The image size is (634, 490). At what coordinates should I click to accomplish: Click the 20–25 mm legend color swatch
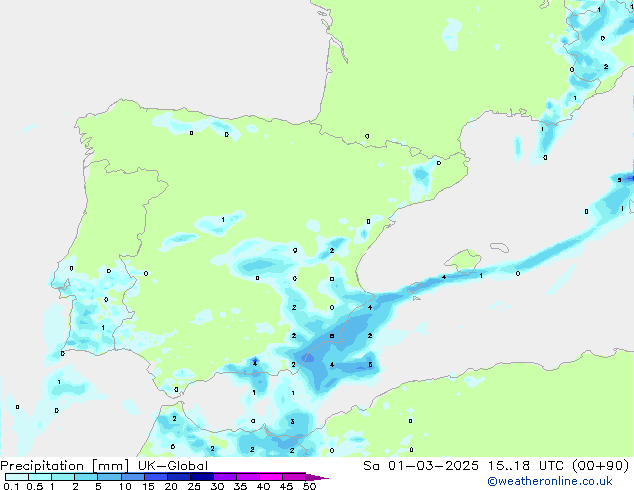point(178,477)
